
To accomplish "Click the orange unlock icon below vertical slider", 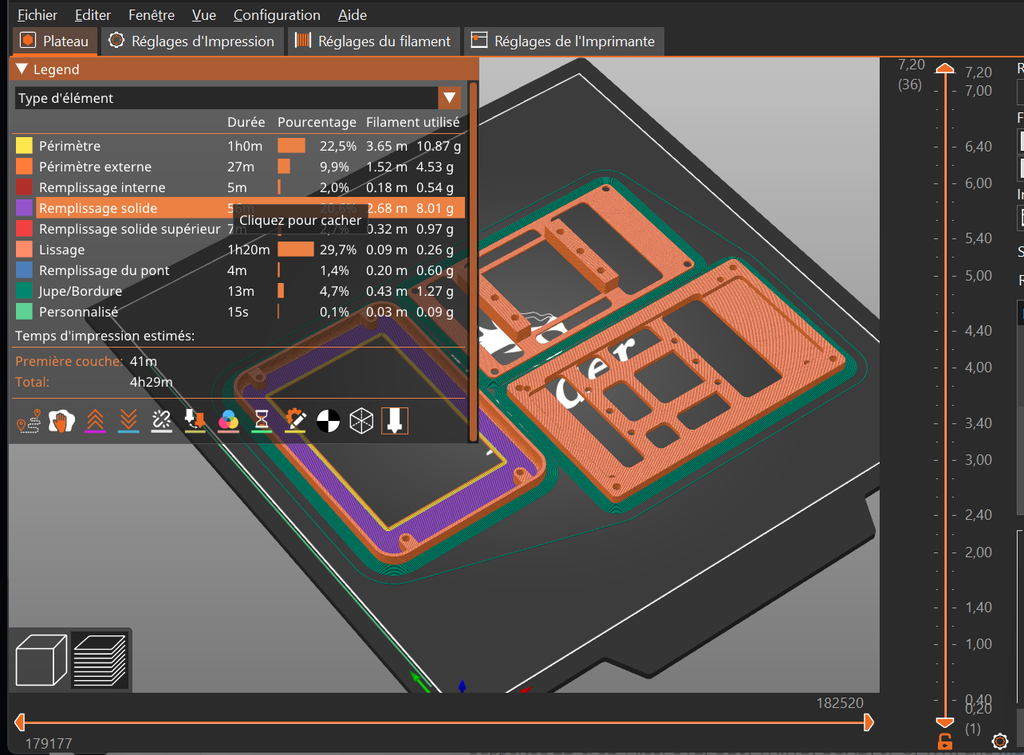I will 944,741.
